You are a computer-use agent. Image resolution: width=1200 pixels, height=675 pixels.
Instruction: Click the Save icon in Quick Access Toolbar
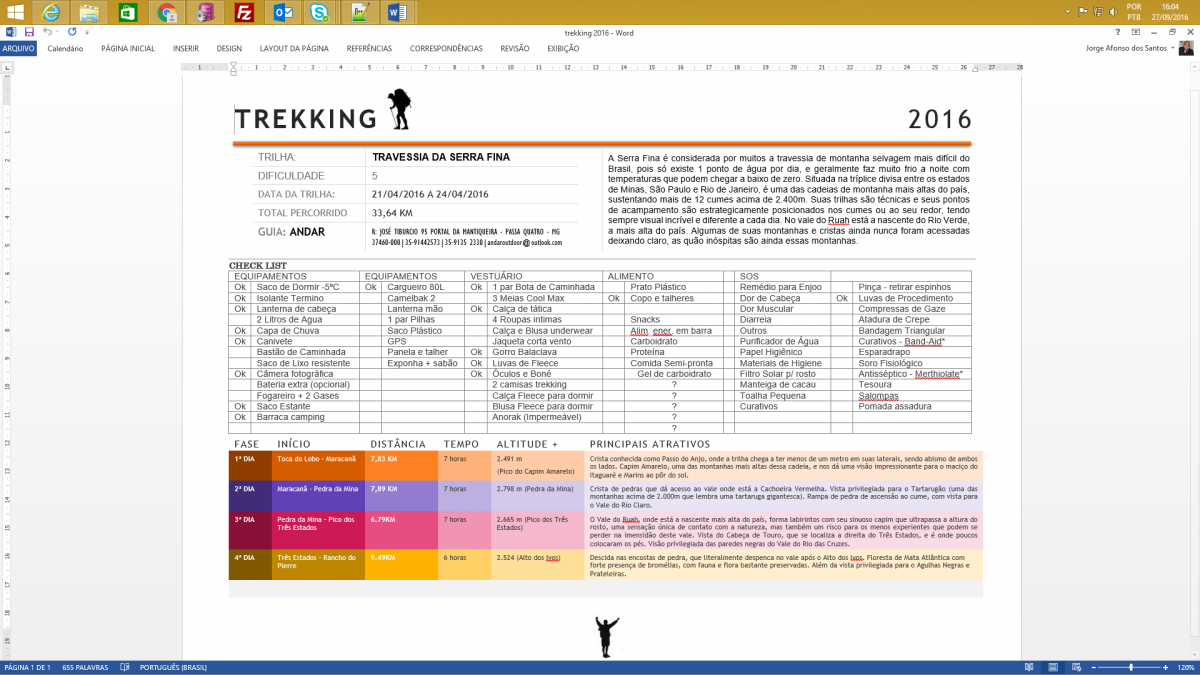[29, 32]
